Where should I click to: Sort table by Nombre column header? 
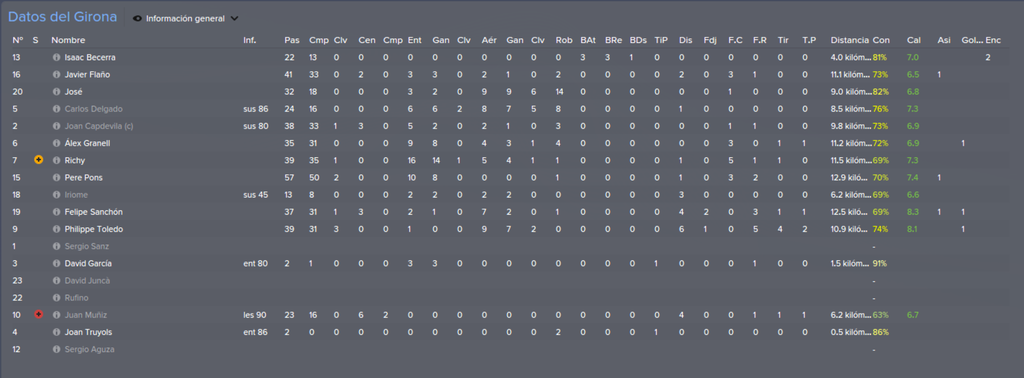68,40
